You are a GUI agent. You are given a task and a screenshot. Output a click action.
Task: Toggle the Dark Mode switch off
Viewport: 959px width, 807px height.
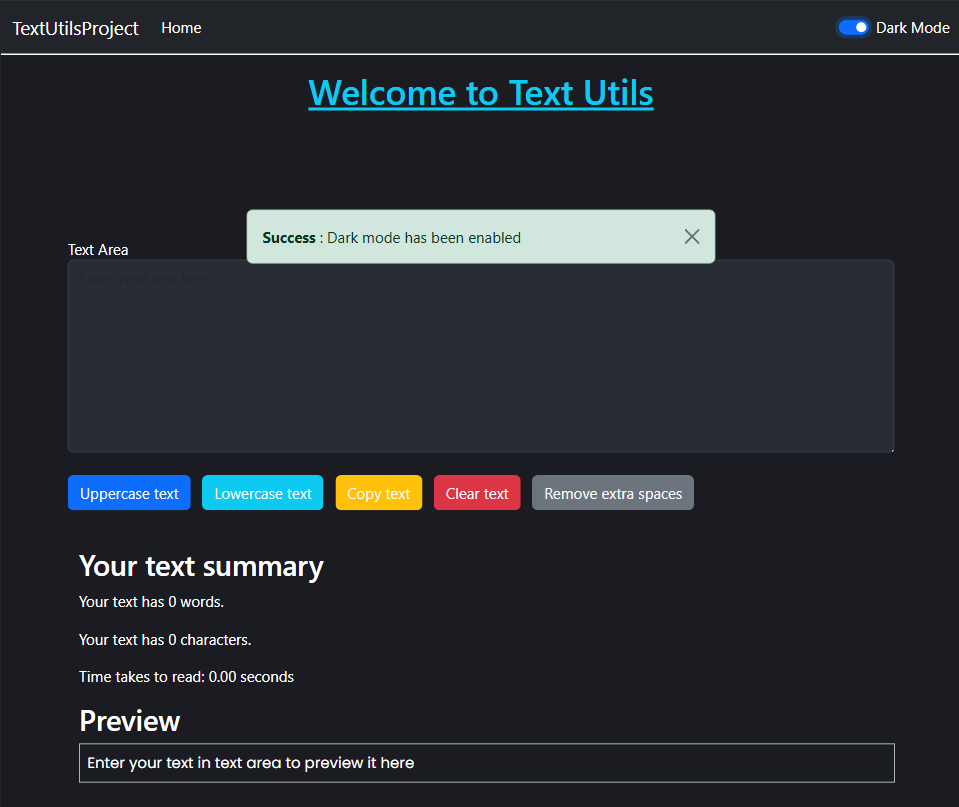853,28
